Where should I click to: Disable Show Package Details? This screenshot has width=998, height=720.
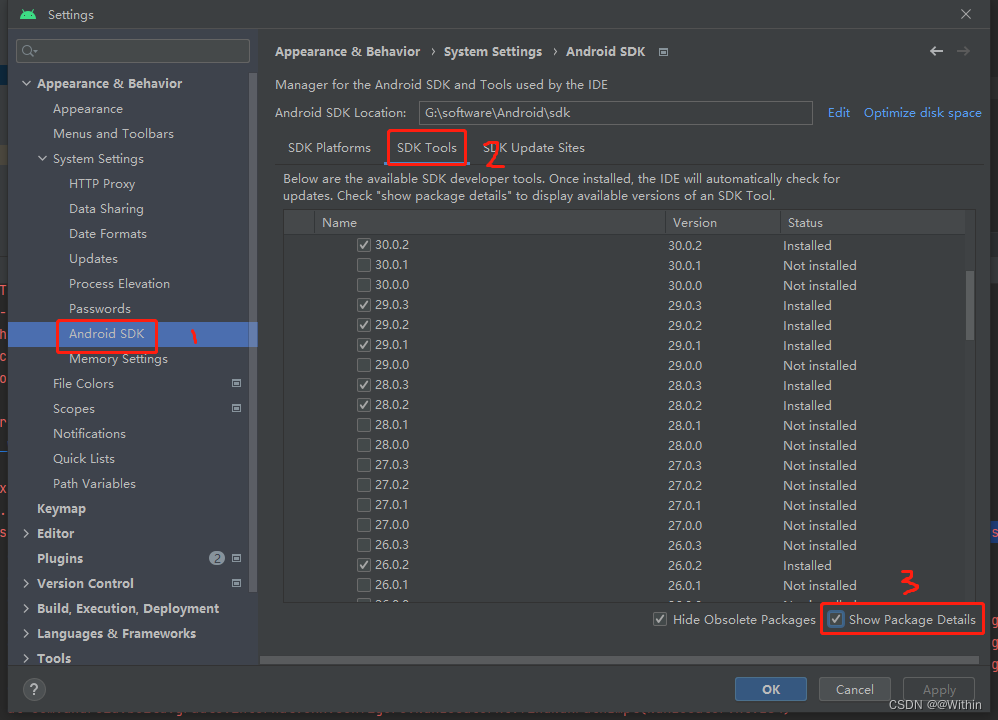point(836,619)
